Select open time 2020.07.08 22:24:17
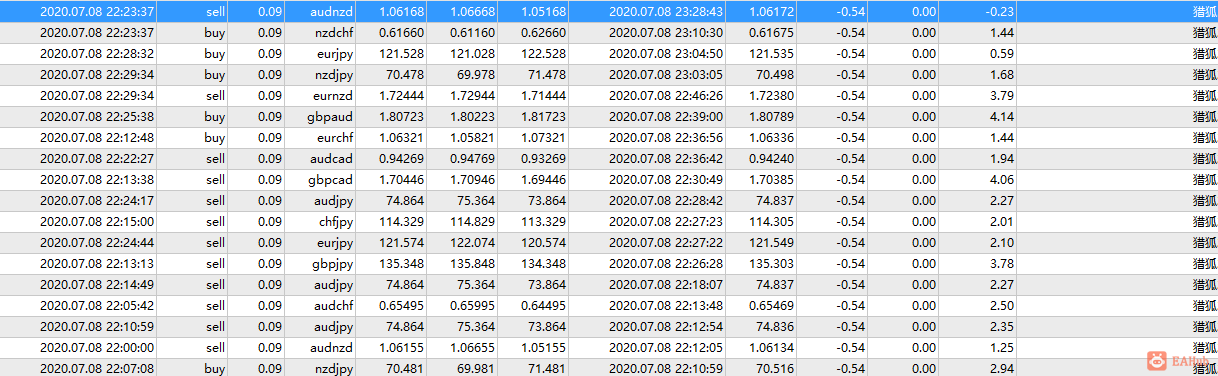Screen dimensions: 1218x376 97,201
